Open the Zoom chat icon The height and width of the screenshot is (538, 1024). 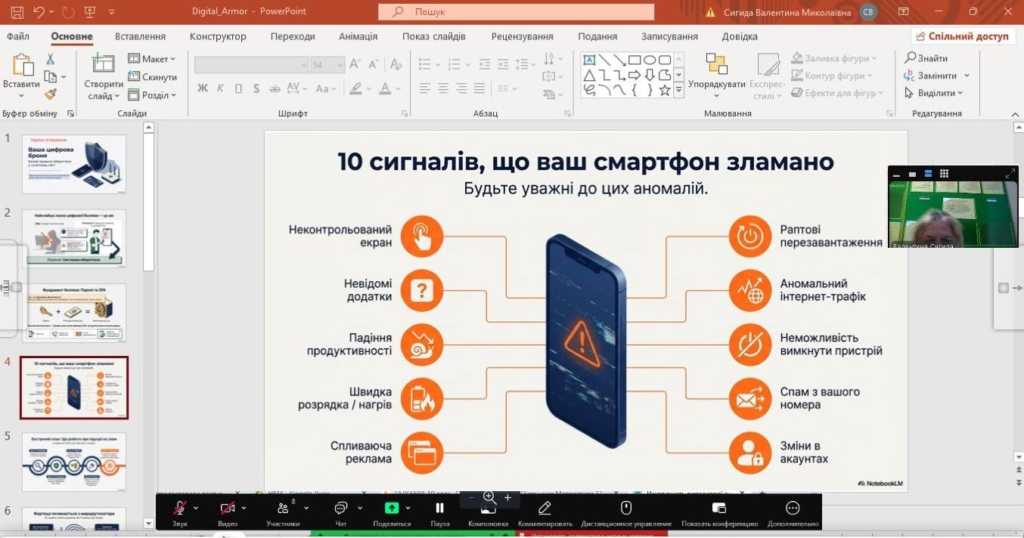coord(340,508)
